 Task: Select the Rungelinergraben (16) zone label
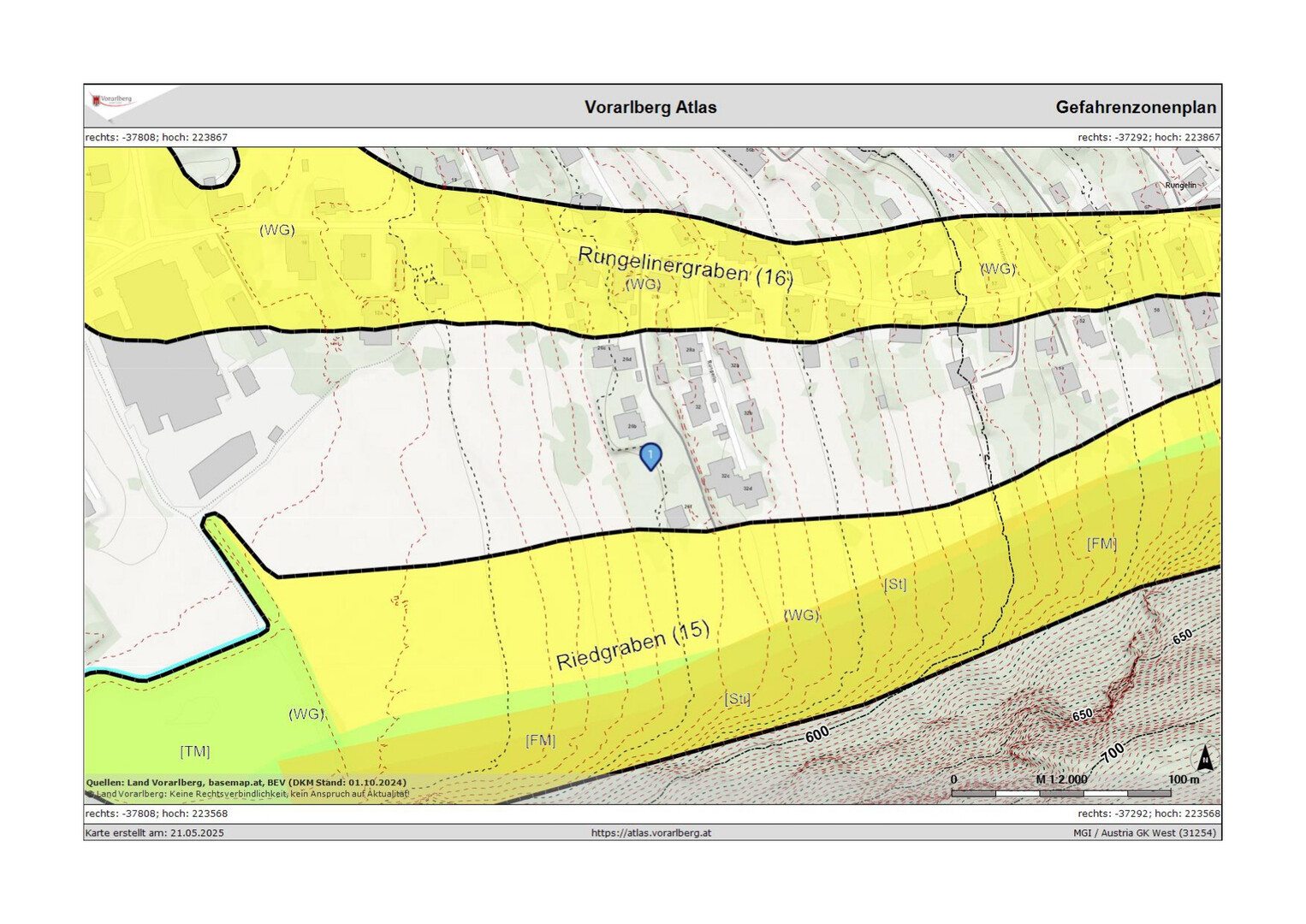(686, 265)
